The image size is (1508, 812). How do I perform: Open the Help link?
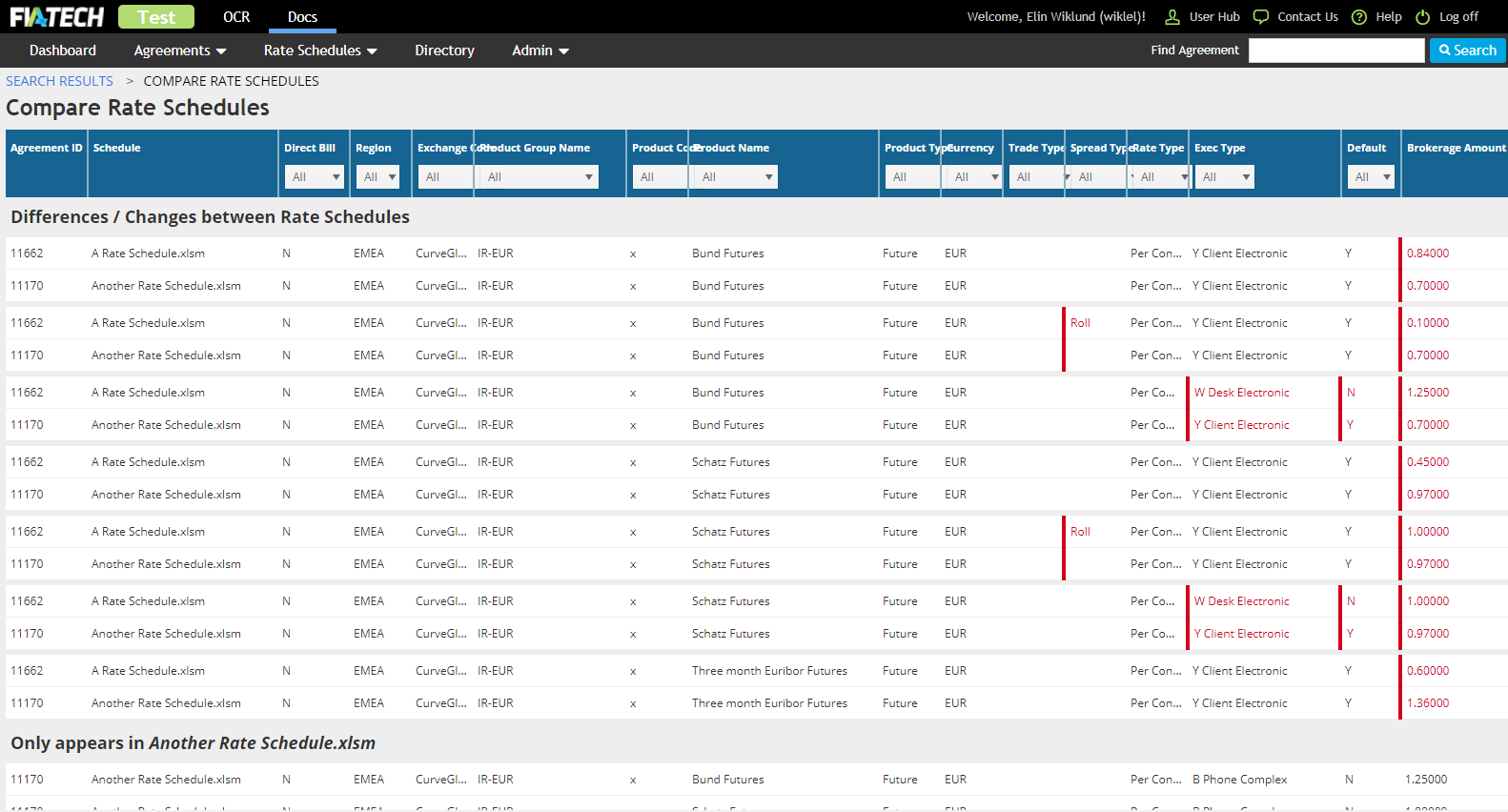pos(1389,17)
